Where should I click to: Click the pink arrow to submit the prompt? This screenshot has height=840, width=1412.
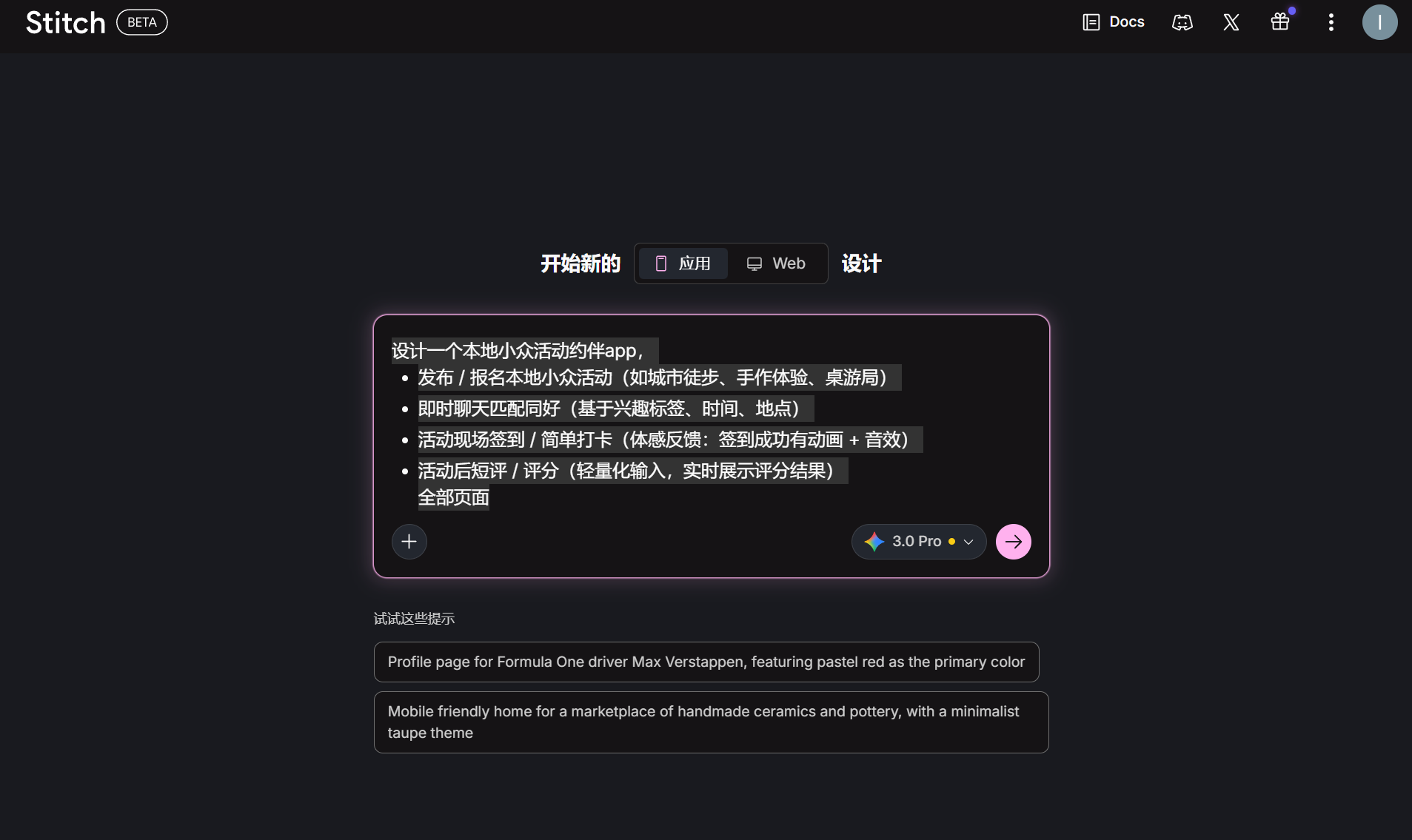(x=1013, y=541)
